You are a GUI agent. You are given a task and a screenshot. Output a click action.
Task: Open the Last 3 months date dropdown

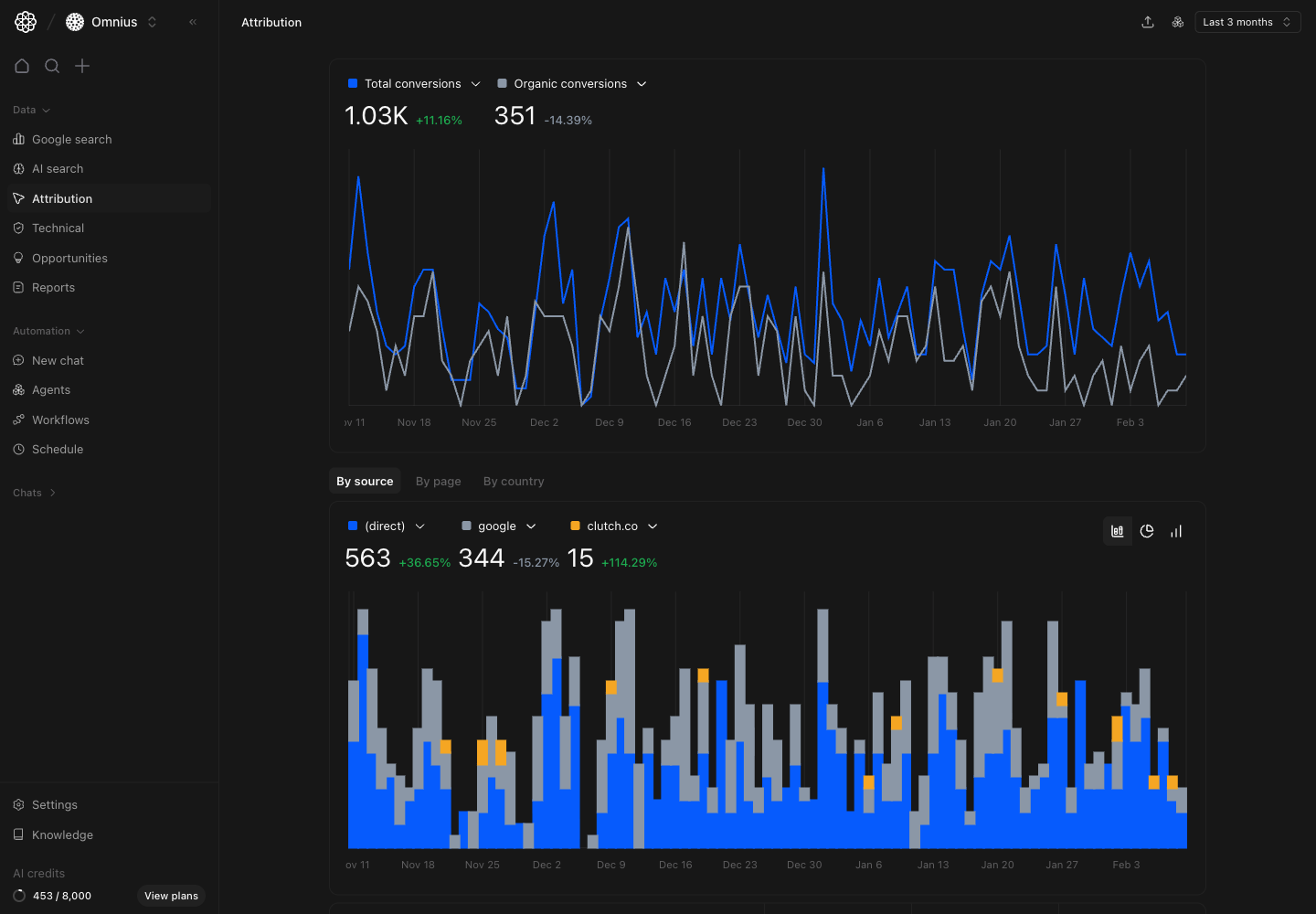tap(1247, 22)
